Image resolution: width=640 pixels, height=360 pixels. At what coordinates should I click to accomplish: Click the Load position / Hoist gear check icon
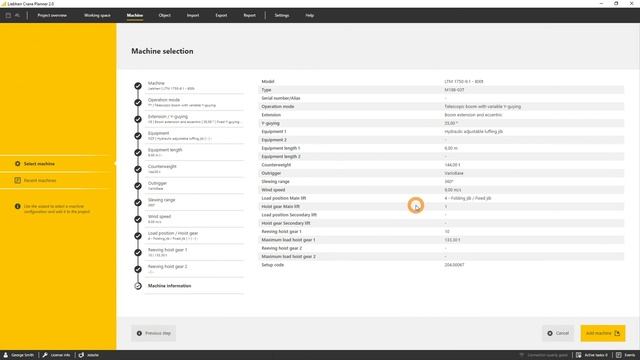click(138, 236)
